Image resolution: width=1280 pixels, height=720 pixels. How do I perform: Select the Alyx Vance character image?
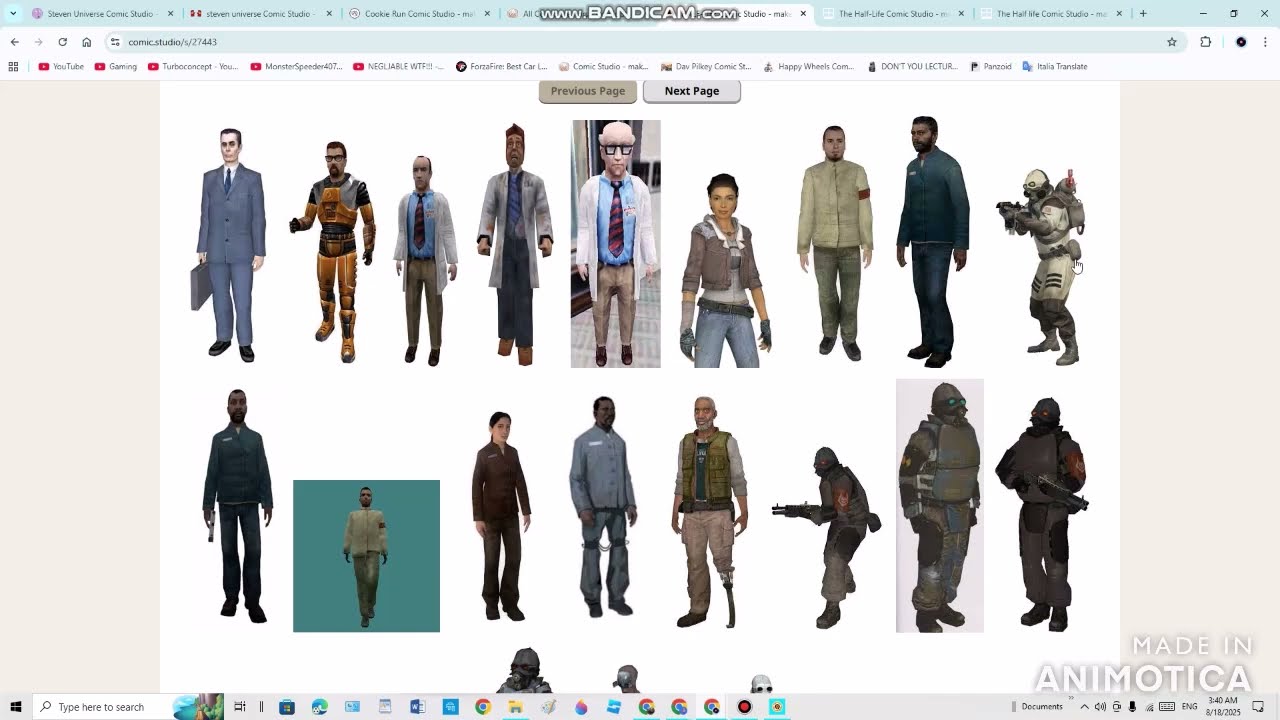click(726, 270)
